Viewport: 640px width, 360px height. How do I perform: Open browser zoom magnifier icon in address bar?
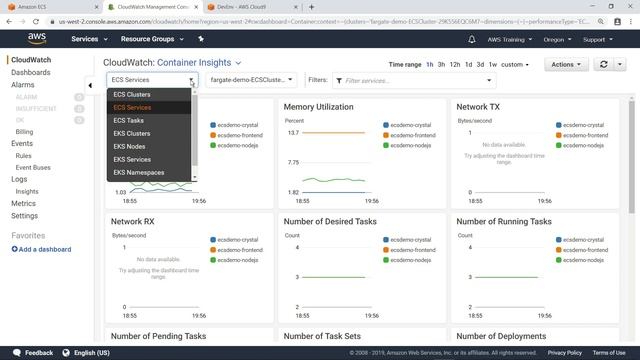(x=601, y=22)
